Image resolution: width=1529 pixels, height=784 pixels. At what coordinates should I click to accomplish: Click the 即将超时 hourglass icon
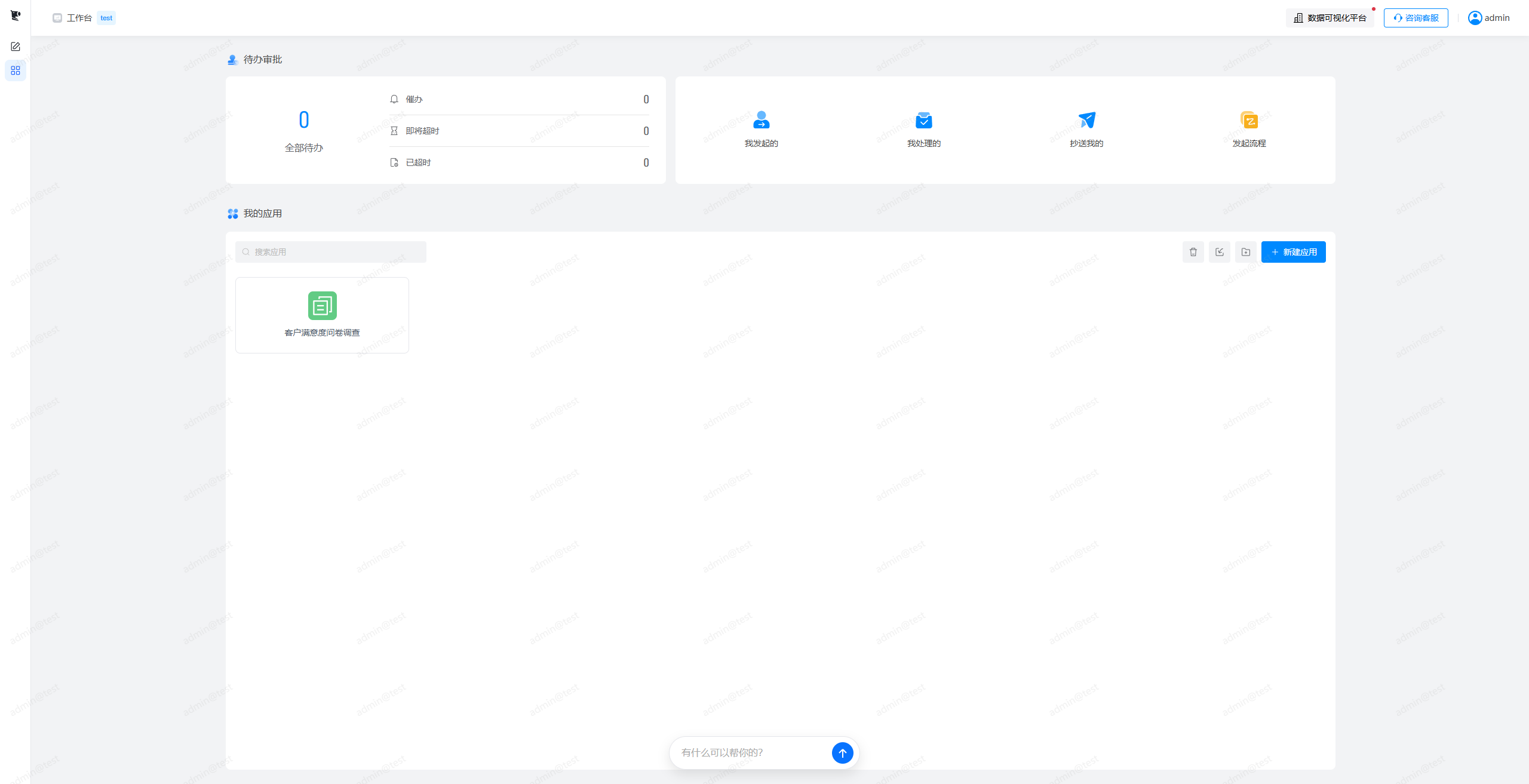pos(394,131)
